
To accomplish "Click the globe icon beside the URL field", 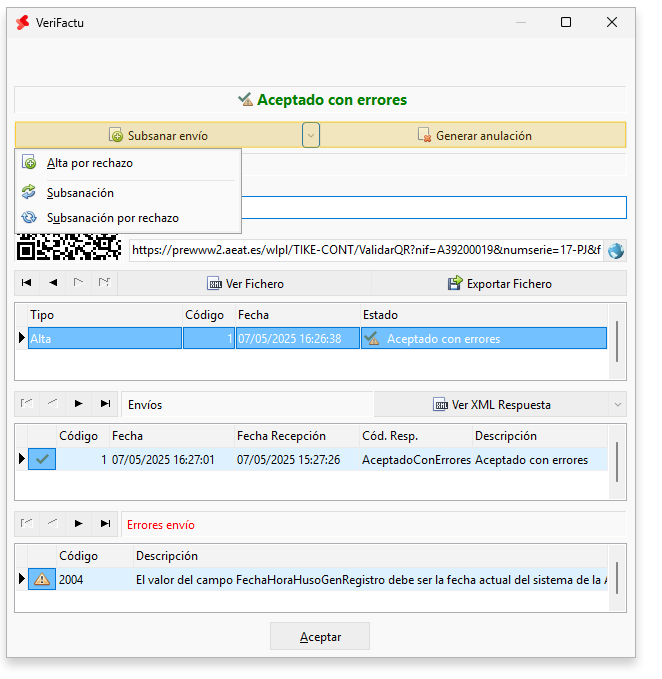I will click(615, 250).
